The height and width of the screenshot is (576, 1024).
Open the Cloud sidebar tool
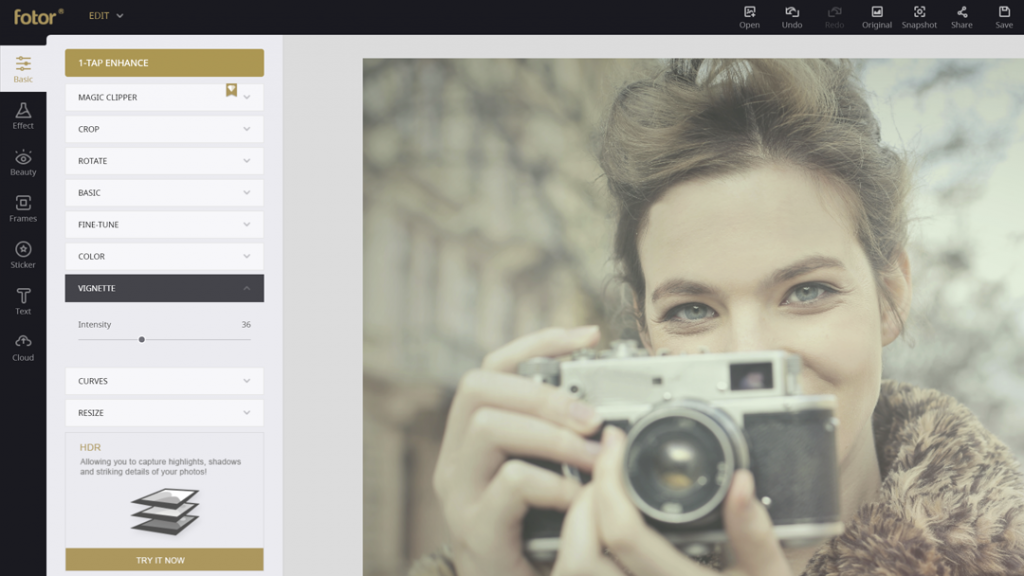click(x=23, y=347)
